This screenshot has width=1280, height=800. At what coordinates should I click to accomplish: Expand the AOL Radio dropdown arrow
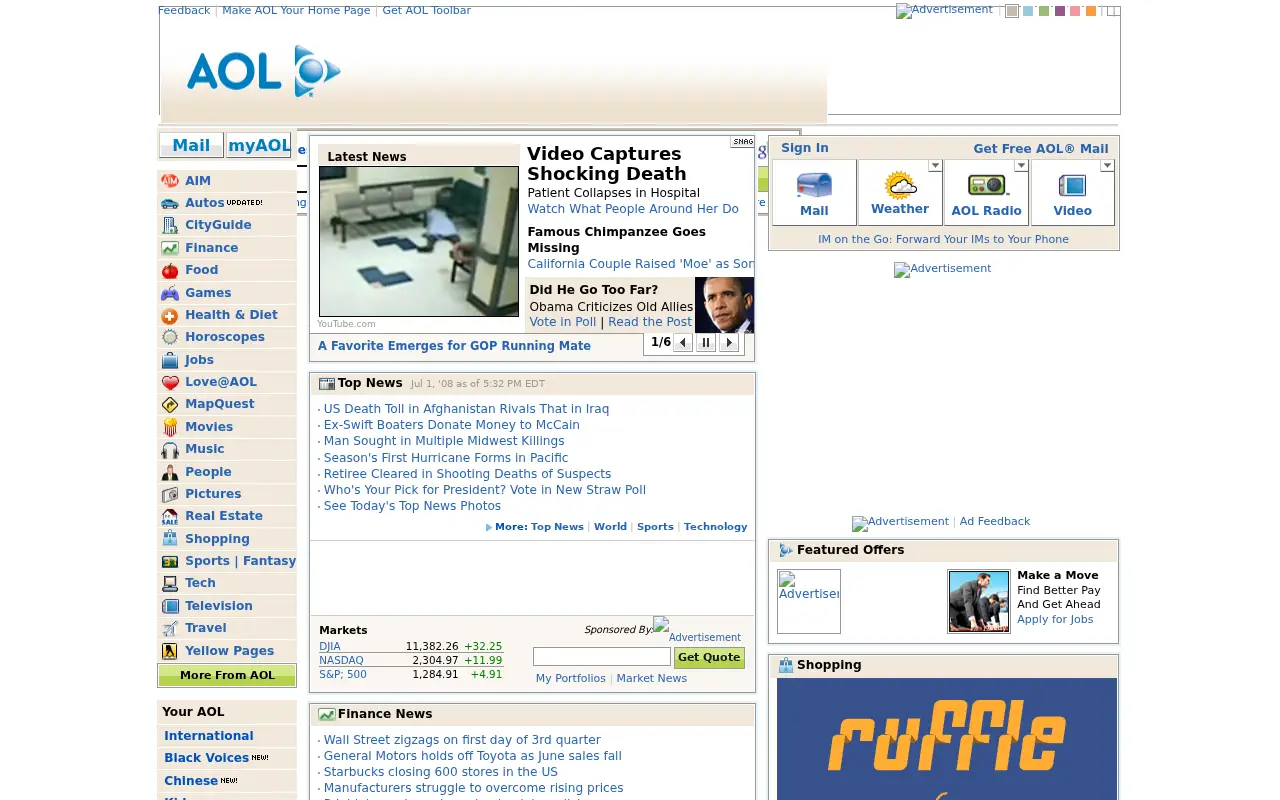[x=1021, y=166]
